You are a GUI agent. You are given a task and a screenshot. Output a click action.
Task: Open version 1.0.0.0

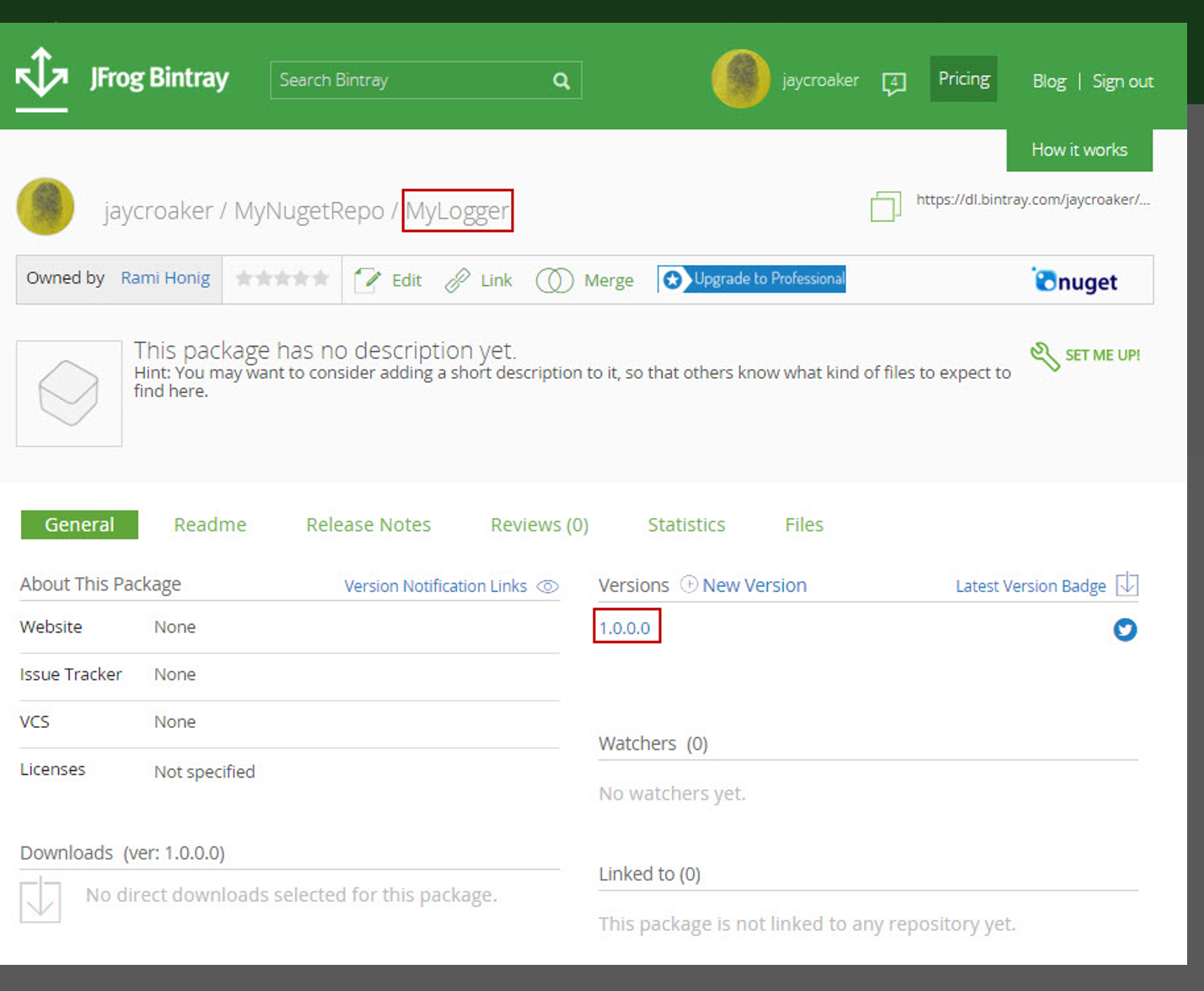[625, 628]
